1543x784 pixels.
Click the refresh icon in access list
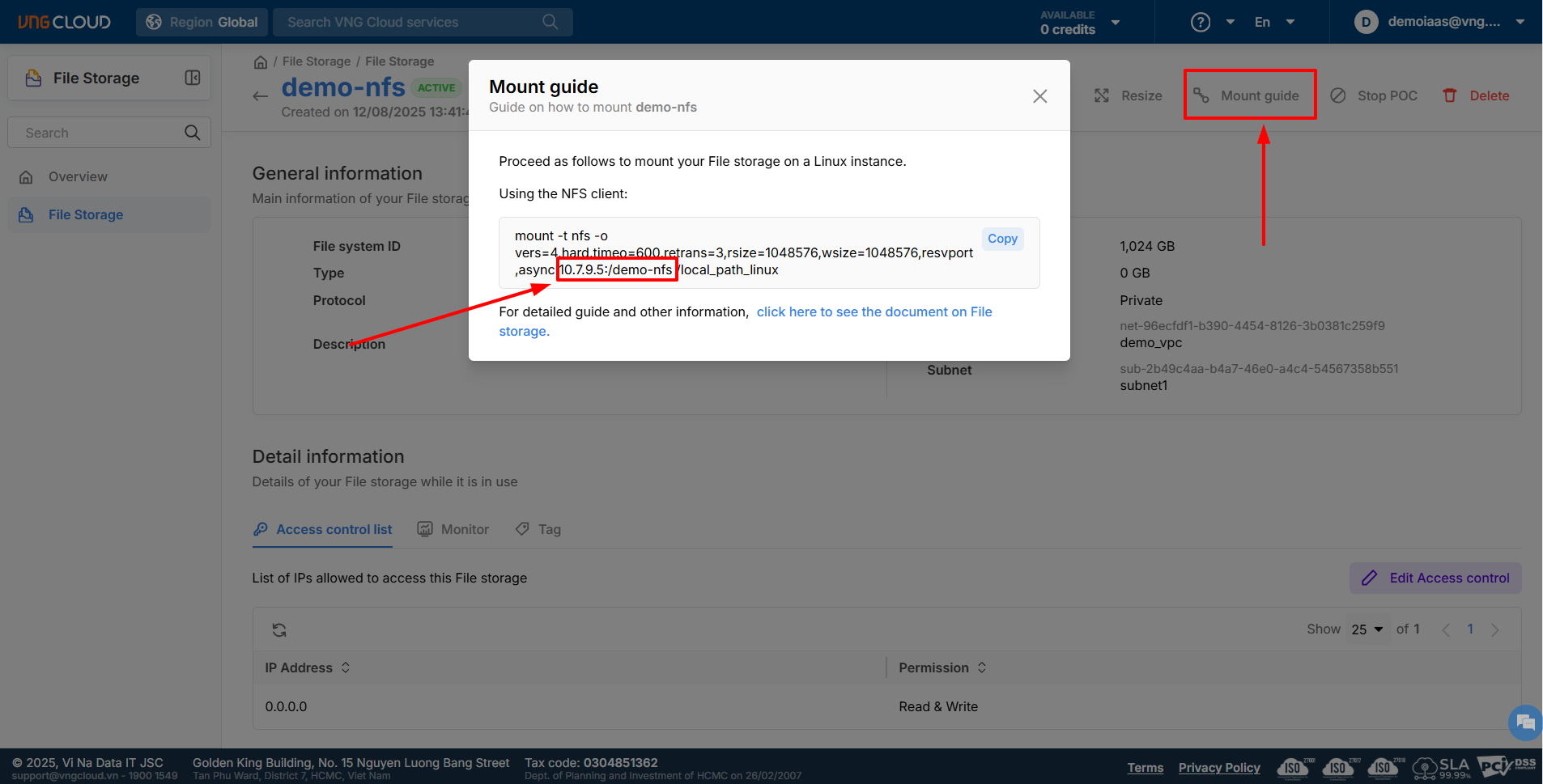[x=279, y=630]
